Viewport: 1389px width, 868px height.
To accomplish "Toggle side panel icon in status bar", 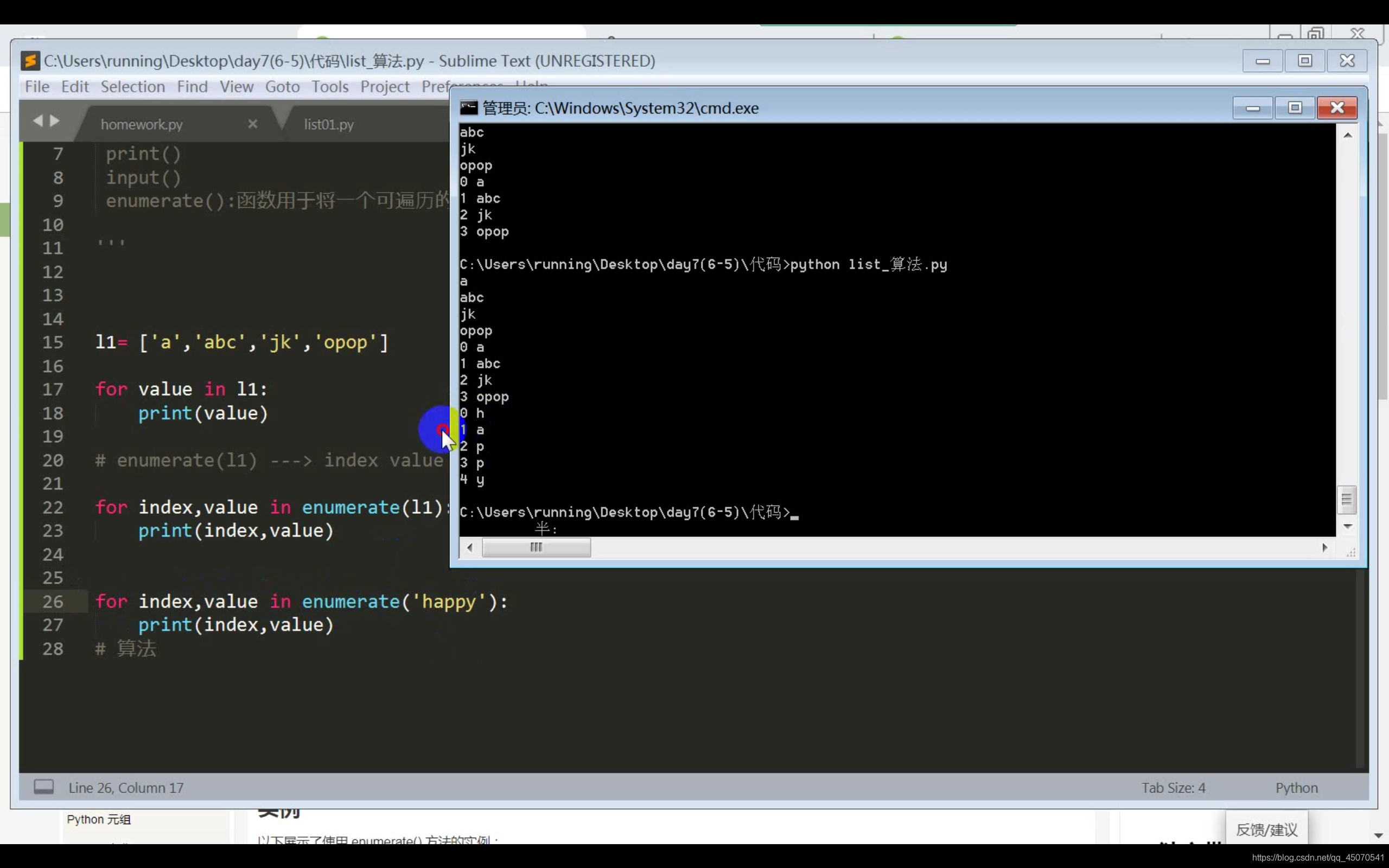I will pos(43,787).
